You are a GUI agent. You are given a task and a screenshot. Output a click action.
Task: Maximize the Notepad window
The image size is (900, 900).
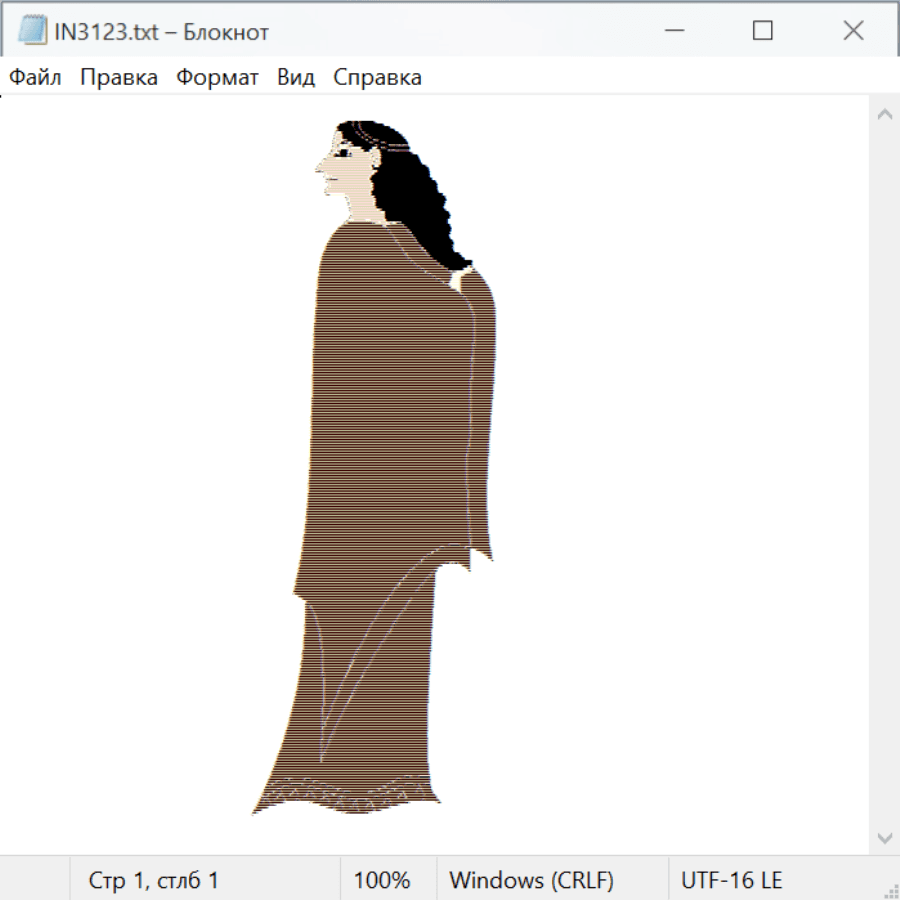click(x=762, y=31)
